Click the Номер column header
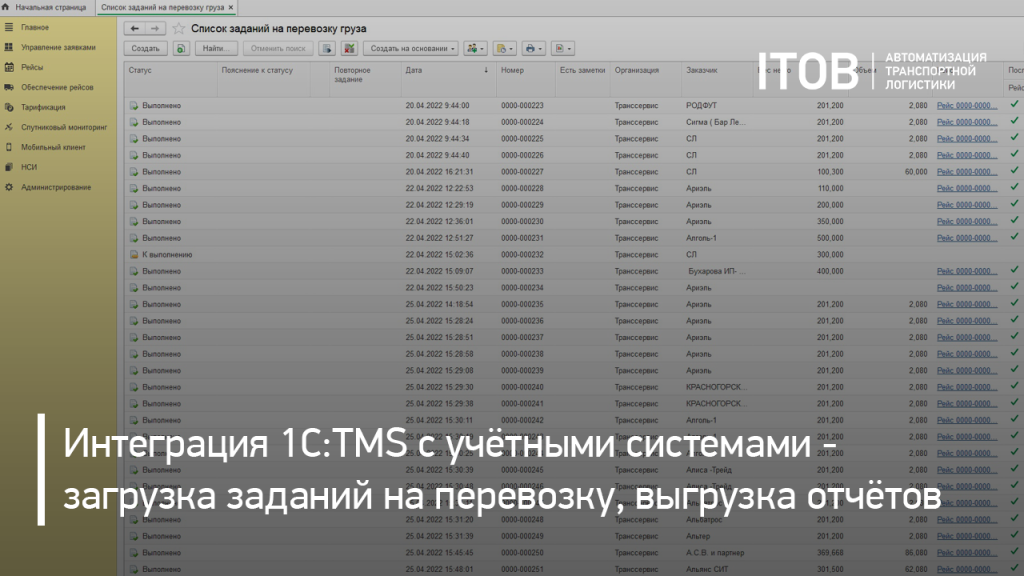 (x=526, y=79)
